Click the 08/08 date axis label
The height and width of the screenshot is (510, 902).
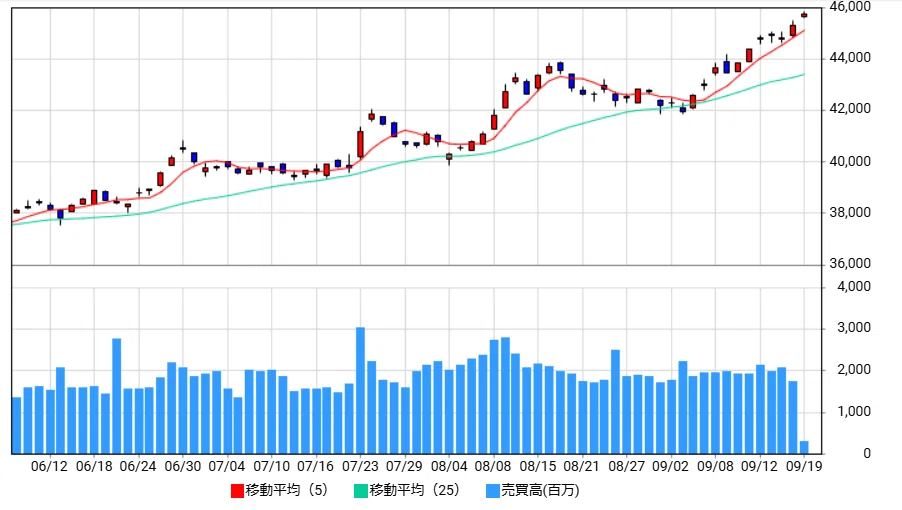tap(493, 466)
